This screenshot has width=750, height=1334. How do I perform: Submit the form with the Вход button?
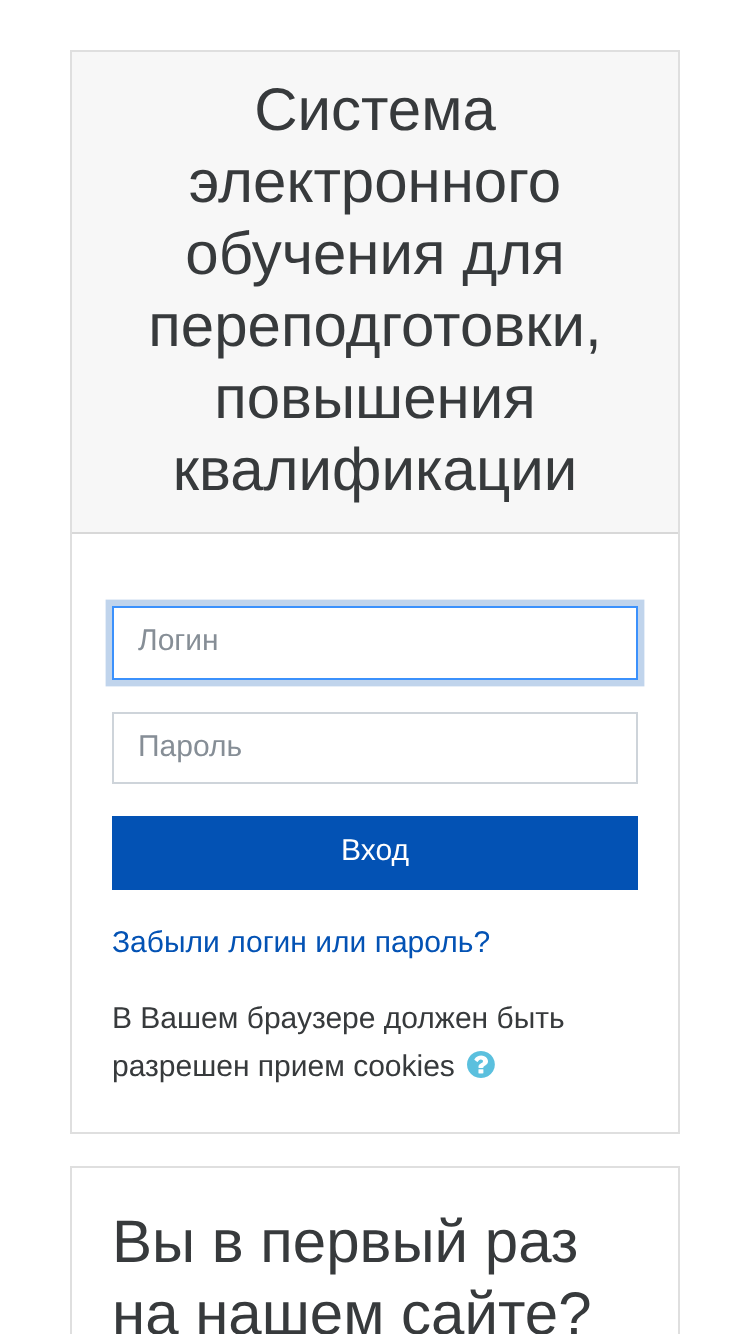coord(375,853)
